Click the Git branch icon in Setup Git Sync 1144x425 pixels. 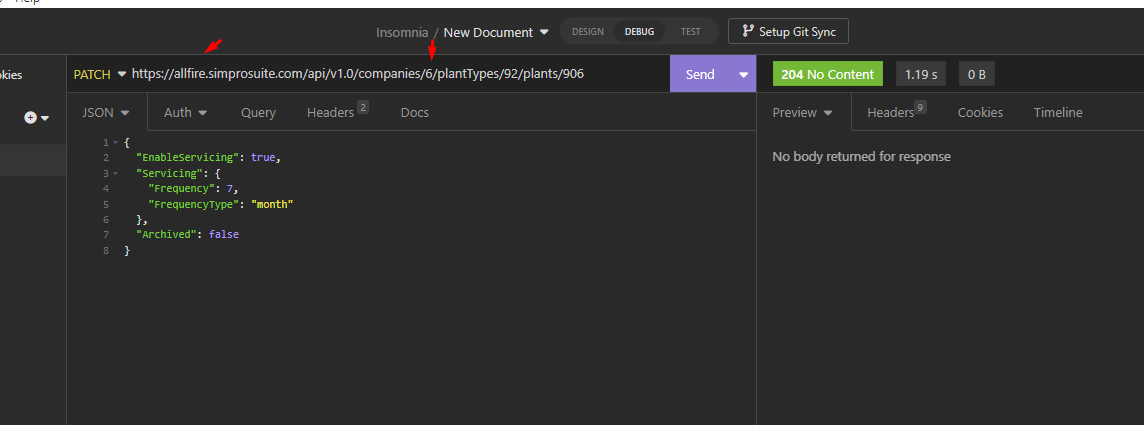point(747,31)
